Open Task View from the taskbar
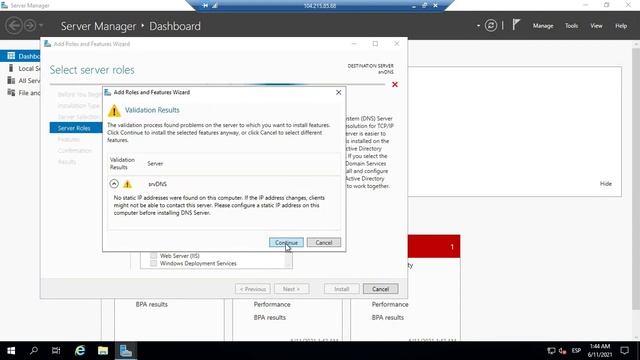The height and width of the screenshot is (360, 640). click(x=56, y=351)
